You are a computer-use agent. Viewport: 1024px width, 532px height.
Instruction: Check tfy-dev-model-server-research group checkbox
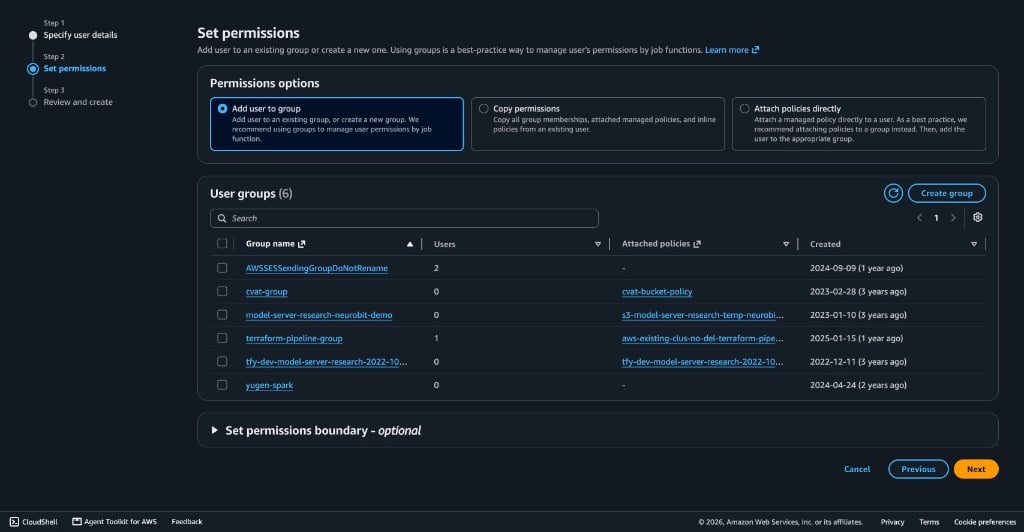[x=222, y=362]
